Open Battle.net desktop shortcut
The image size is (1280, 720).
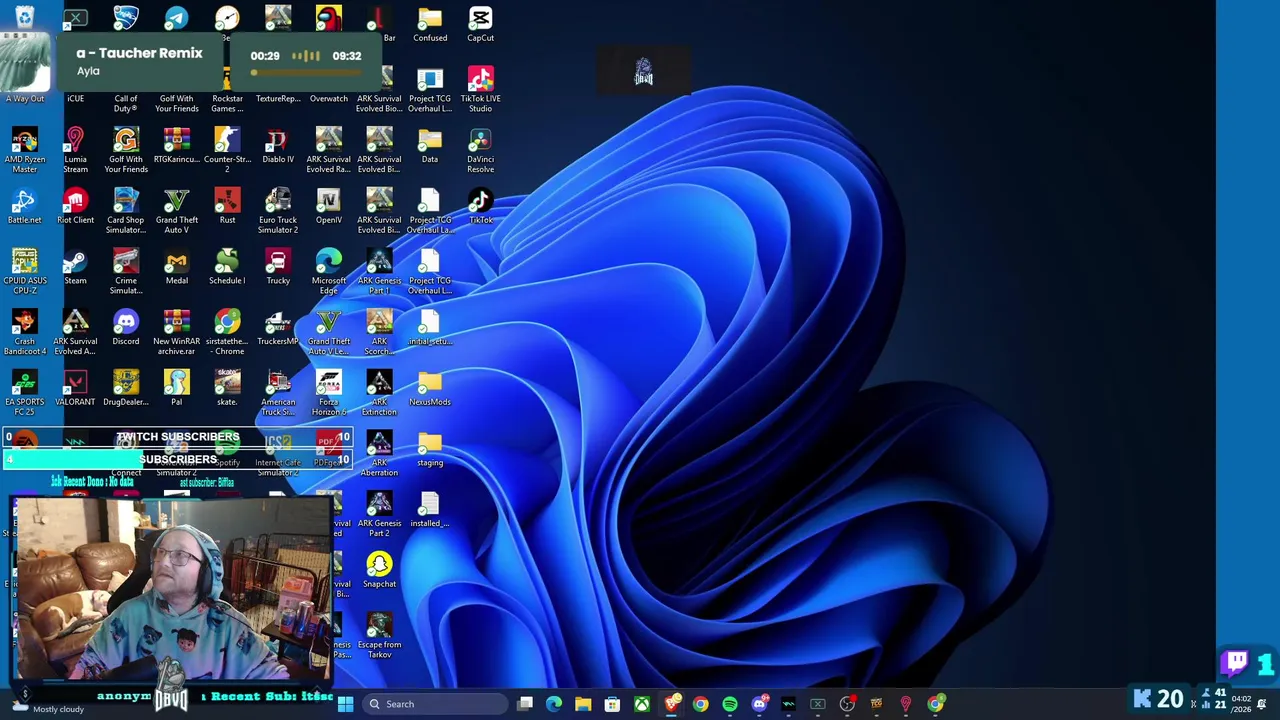[25, 206]
